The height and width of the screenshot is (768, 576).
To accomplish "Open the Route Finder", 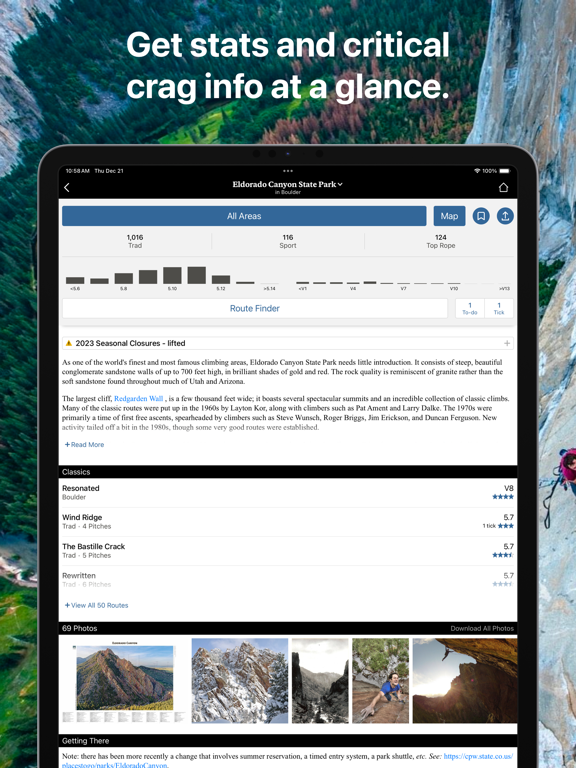I will [x=255, y=309].
